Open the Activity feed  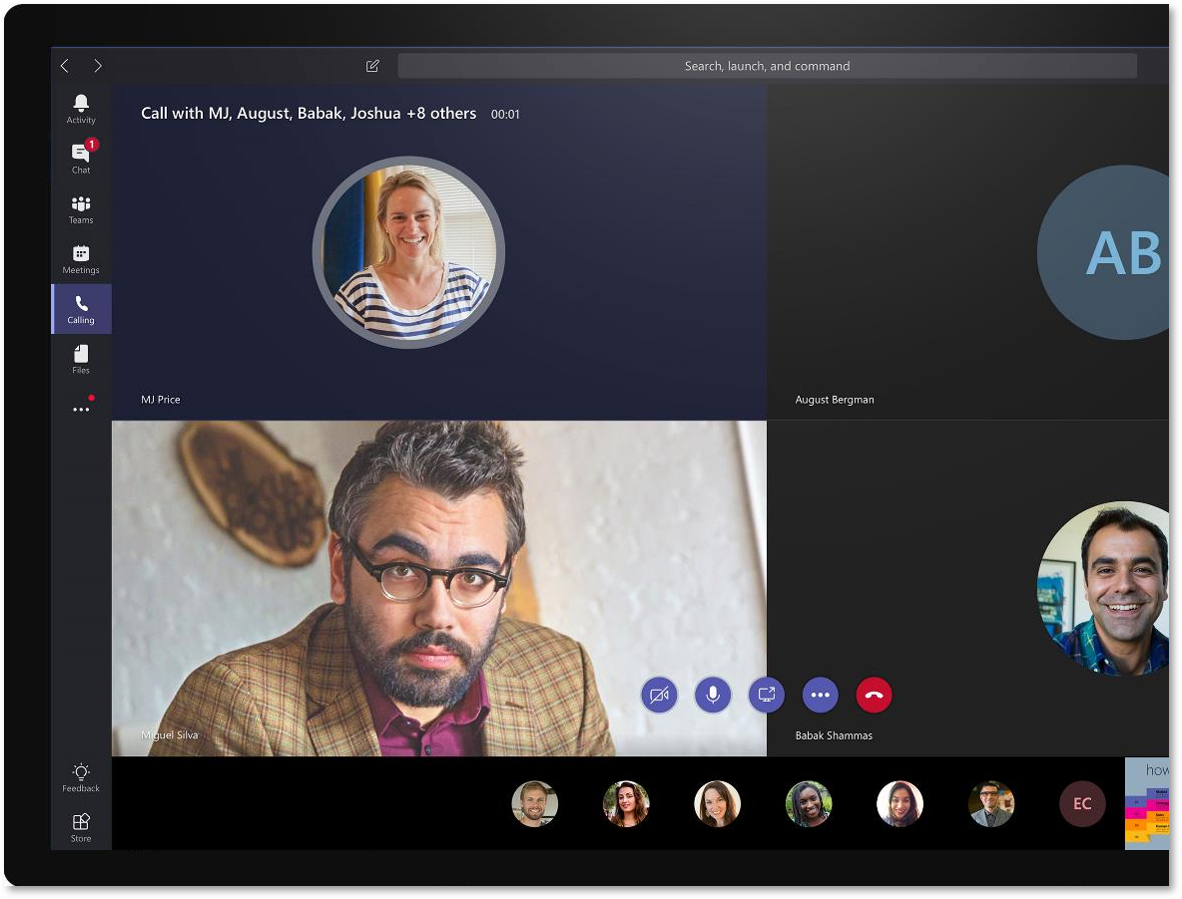click(x=81, y=108)
